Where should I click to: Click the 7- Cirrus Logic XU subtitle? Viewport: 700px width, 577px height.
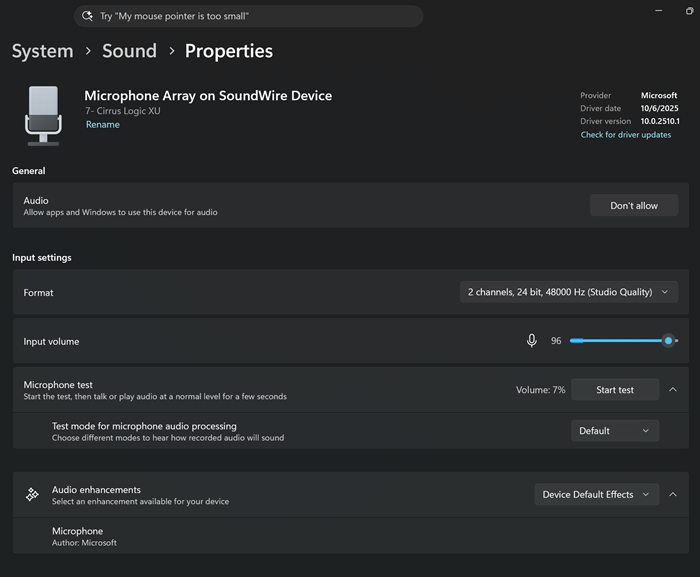pos(123,111)
